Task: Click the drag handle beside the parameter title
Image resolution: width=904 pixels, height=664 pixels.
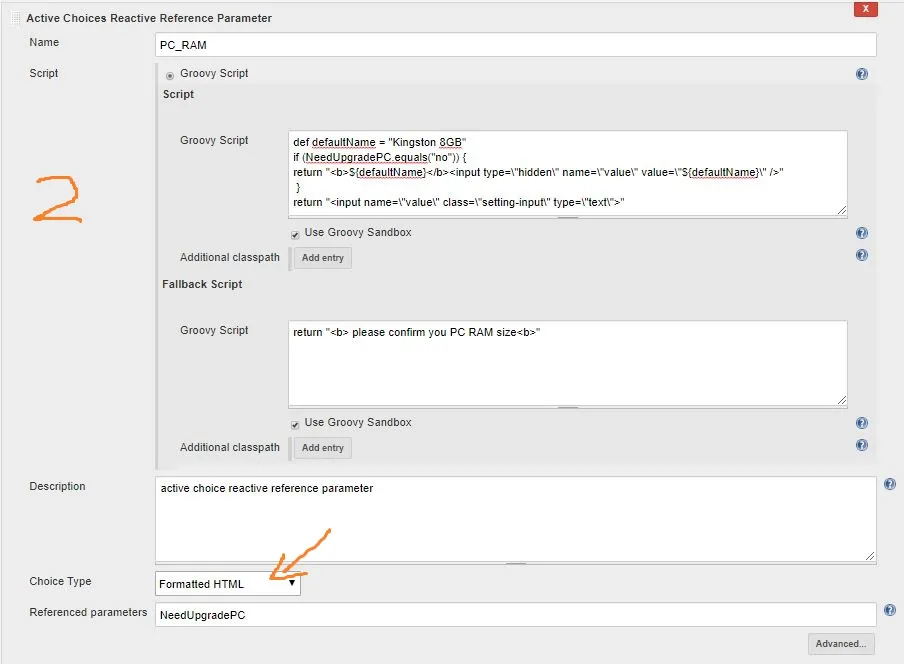Action: (16, 18)
